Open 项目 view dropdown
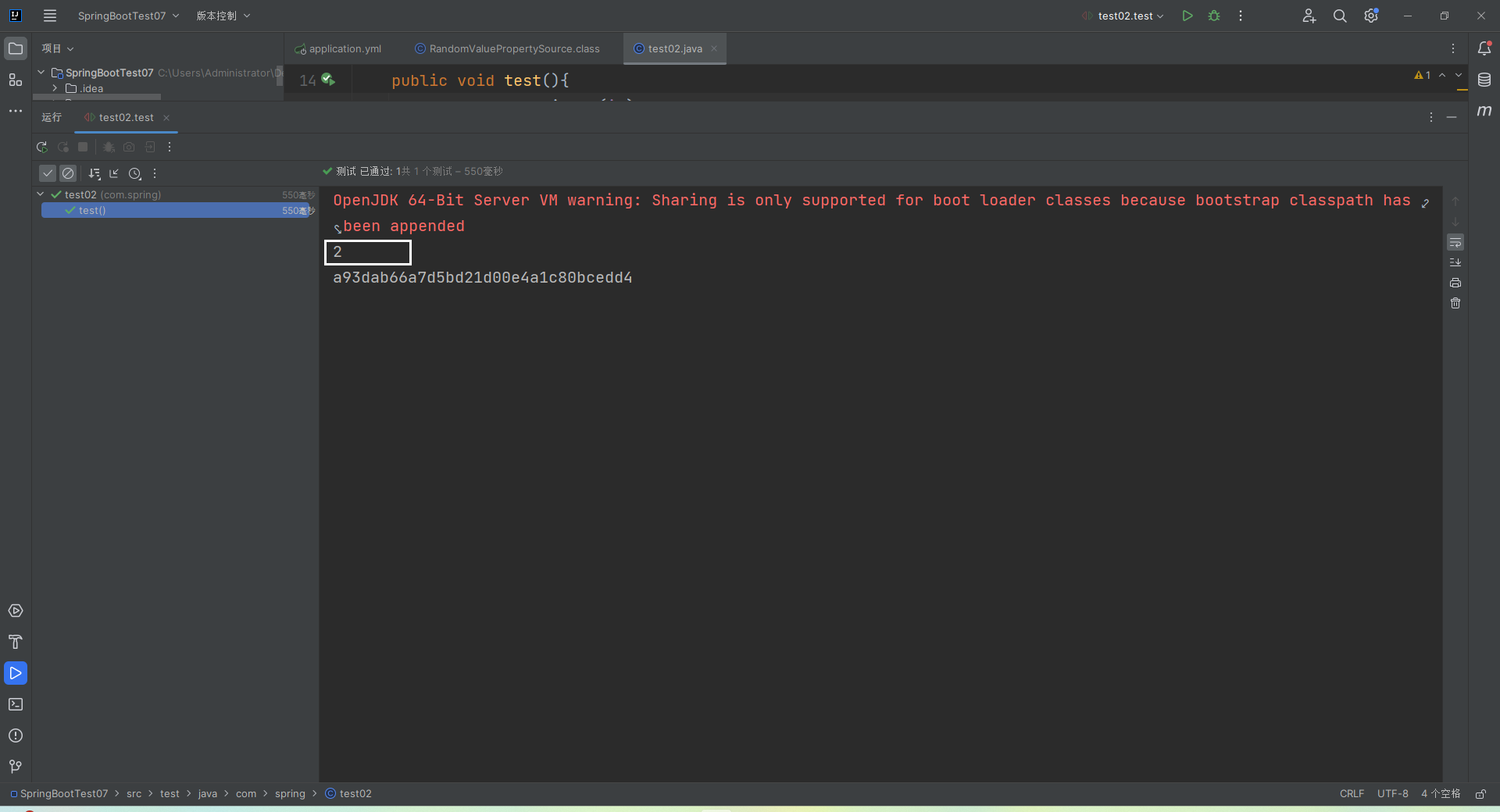 58,48
